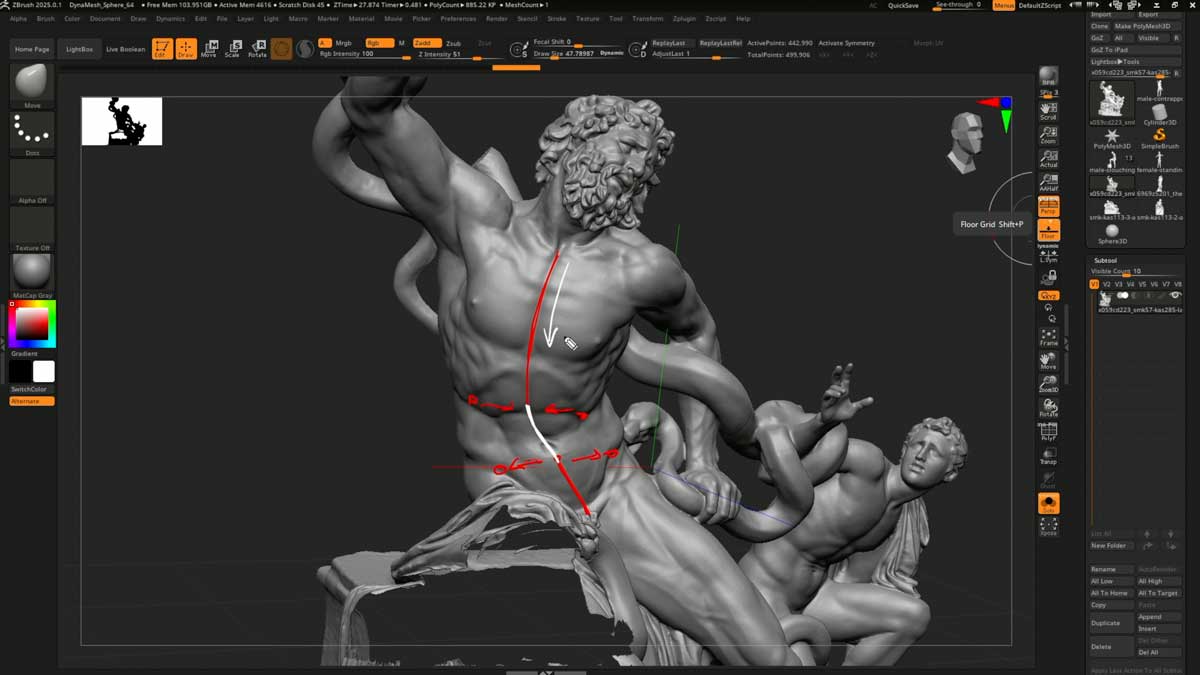Screen dimensions: 1200x675
Task: Switch to Rotate transform mode
Action: [257, 48]
